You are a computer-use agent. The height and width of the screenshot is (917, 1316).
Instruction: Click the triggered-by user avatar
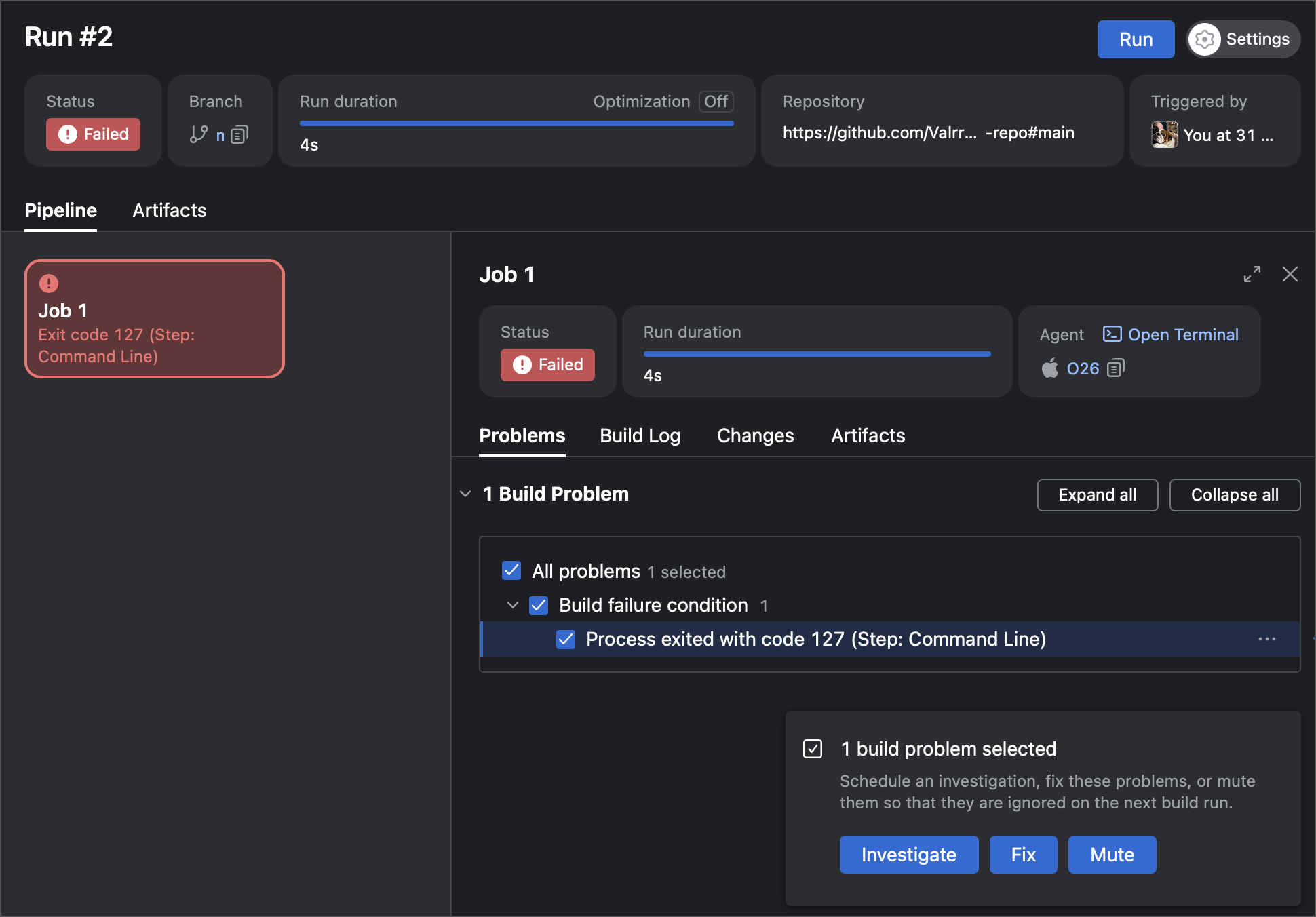click(x=1163, y=134)
